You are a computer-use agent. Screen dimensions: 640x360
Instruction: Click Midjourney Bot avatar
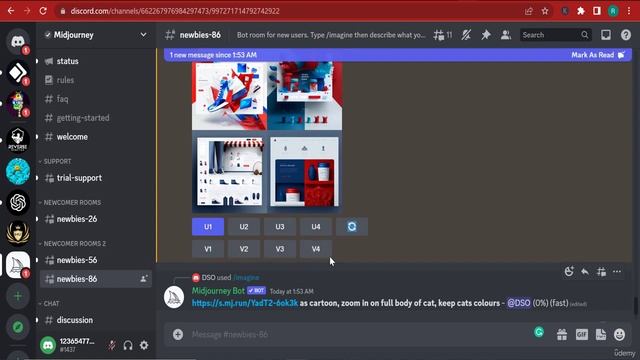(174, 297)
